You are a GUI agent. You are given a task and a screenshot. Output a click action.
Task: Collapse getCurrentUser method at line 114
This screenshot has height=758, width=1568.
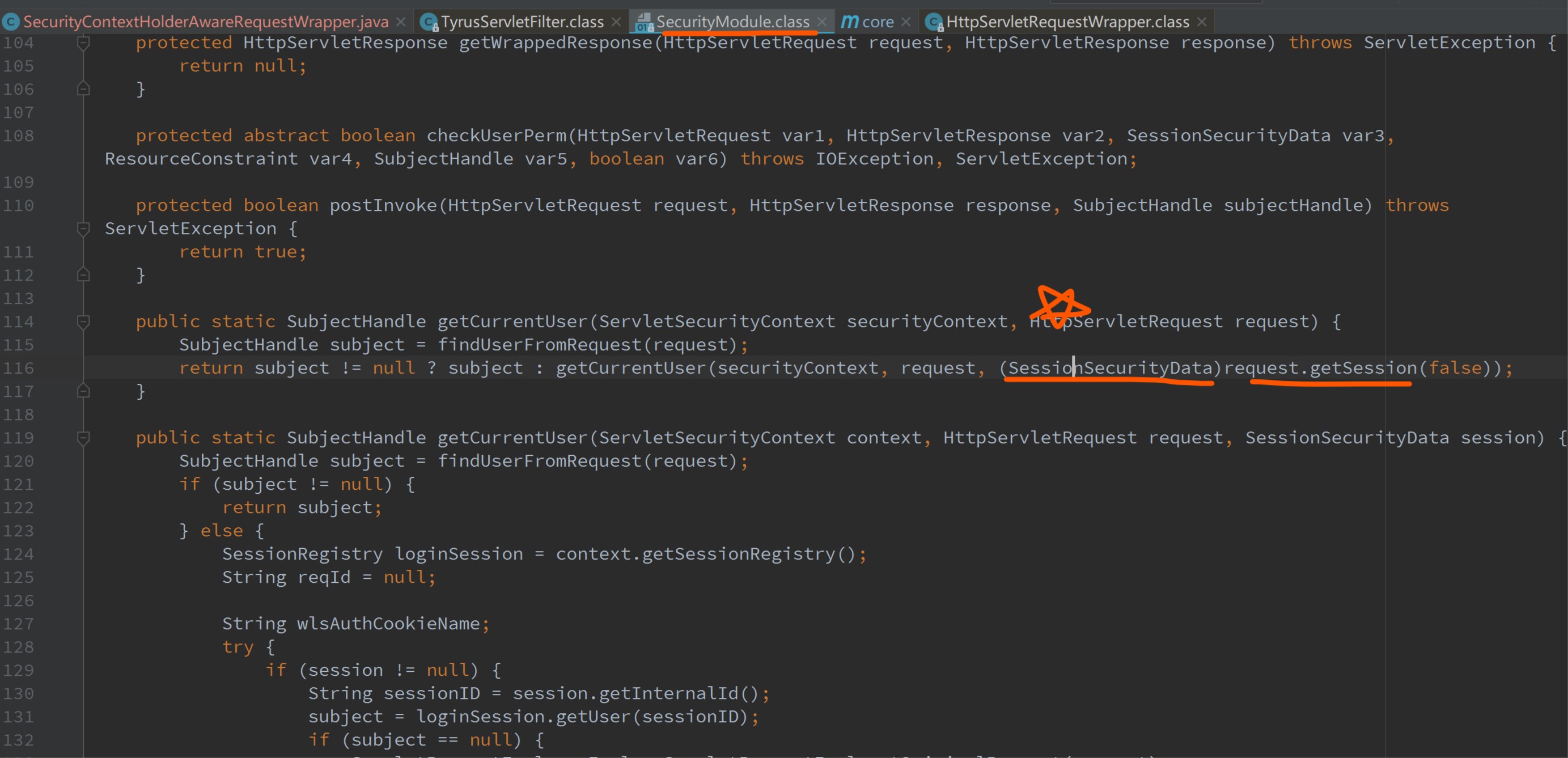(x=83, y=321)
